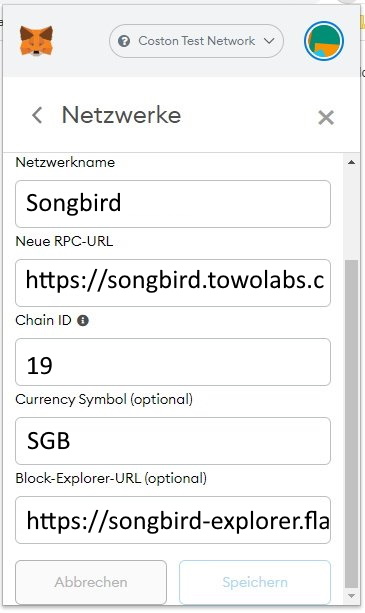The width and height of the screenshot is (365, 613).
Task: Click the Chain ID field showing 19
Action: pyautogui.click(x=173, y=362)
